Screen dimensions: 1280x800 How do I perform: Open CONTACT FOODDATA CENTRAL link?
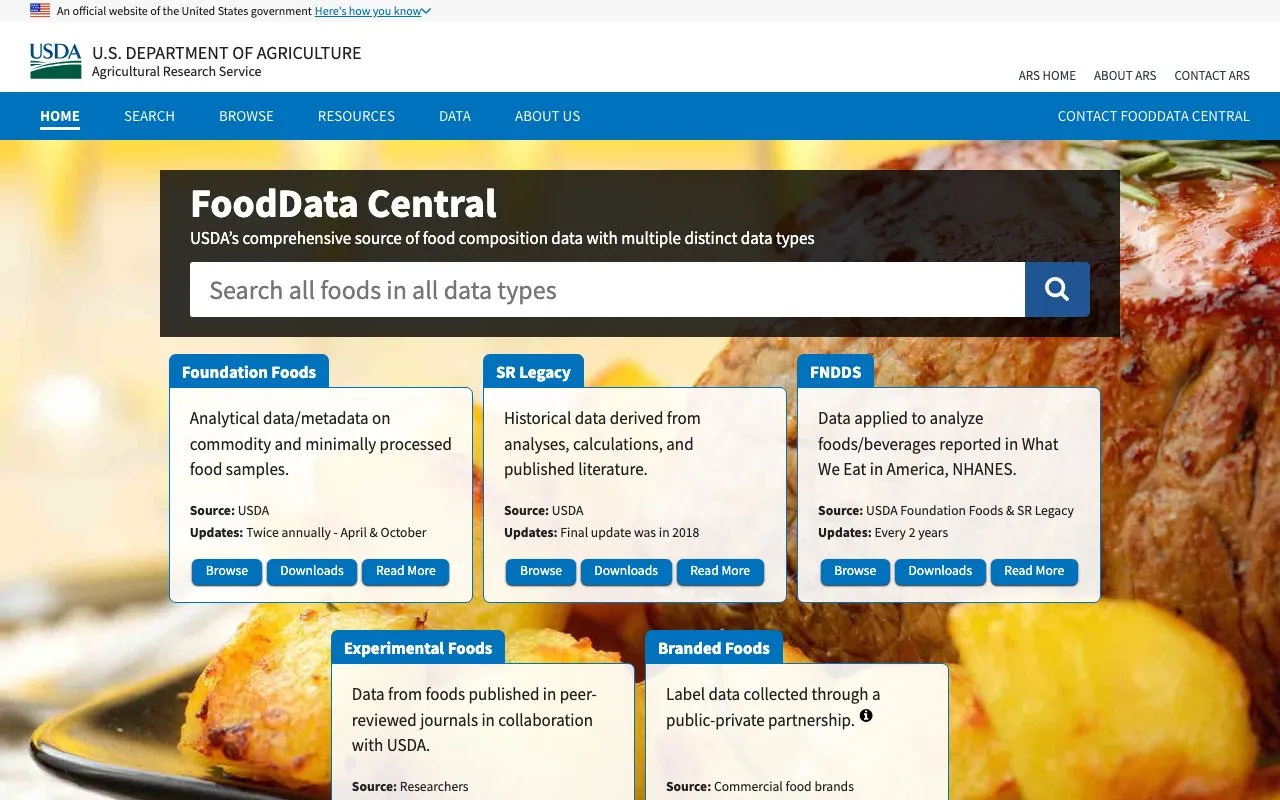click(x=1154, y=116)
